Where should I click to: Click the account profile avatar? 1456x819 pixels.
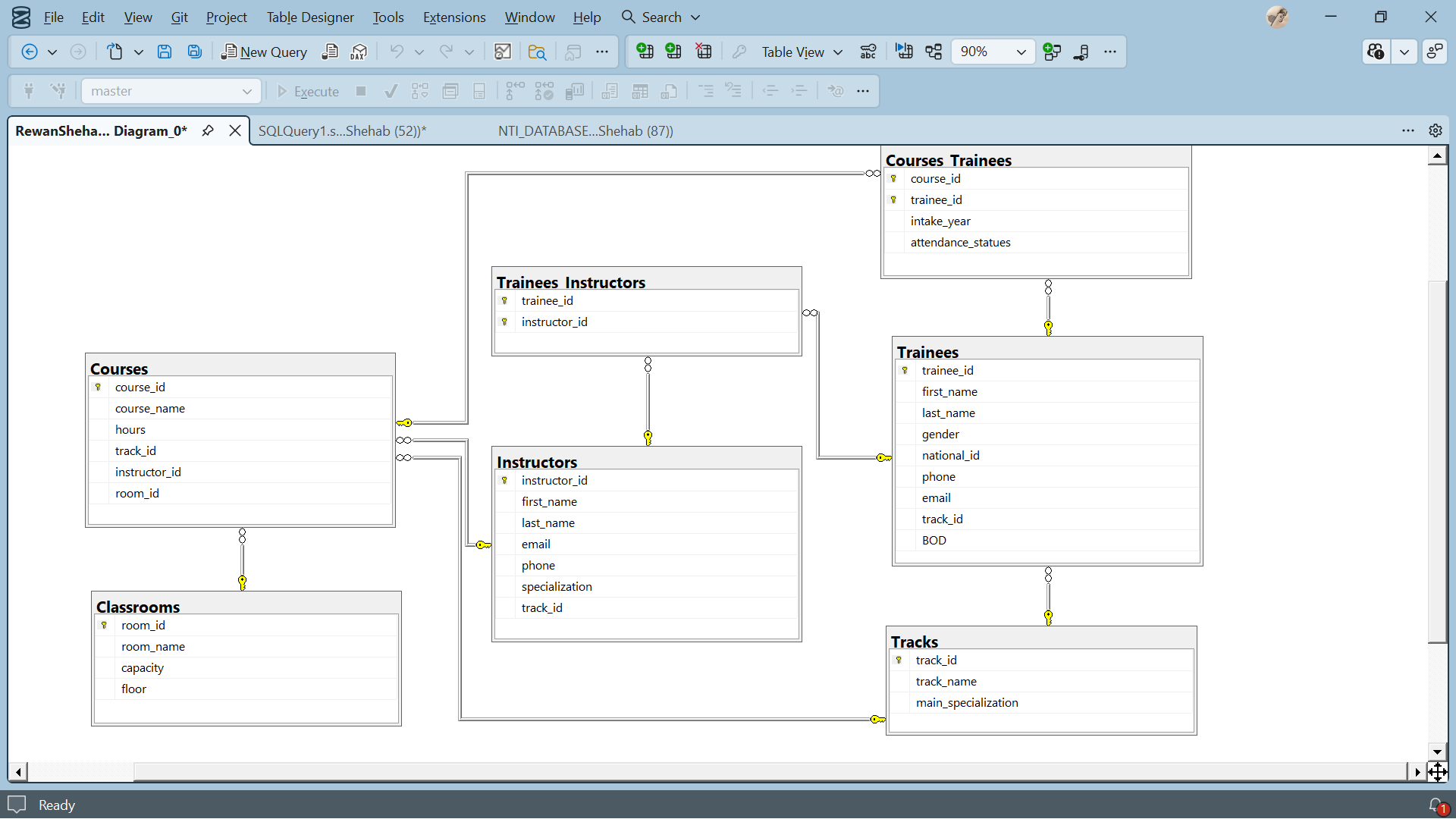(1278, 17)
